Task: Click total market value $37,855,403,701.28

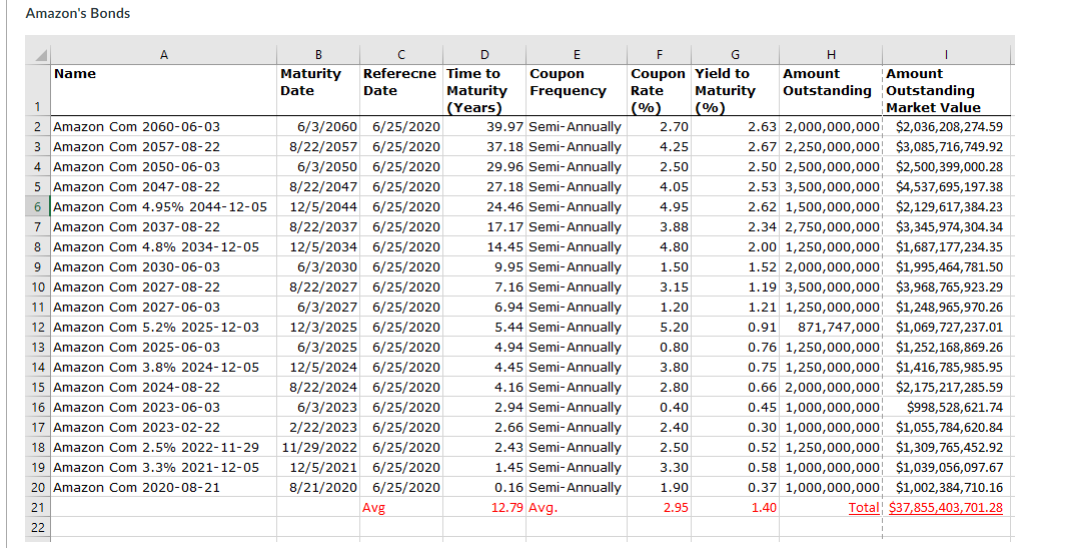Action: pos(946,508)
